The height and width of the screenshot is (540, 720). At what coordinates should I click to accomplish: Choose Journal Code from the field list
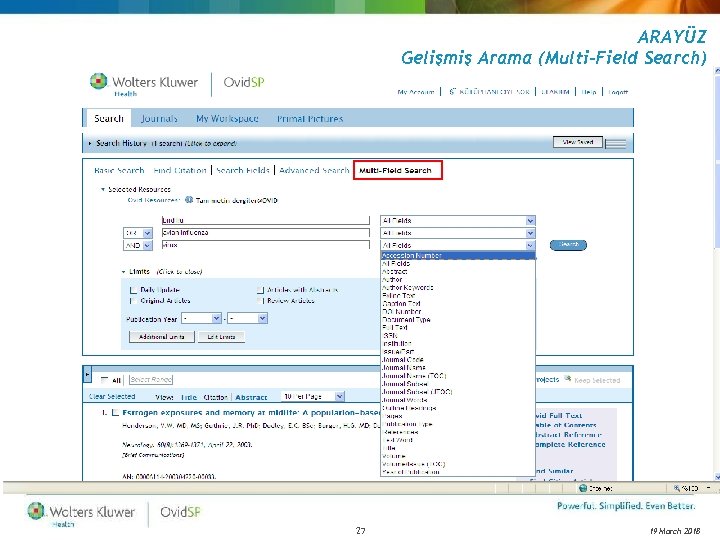458,360
